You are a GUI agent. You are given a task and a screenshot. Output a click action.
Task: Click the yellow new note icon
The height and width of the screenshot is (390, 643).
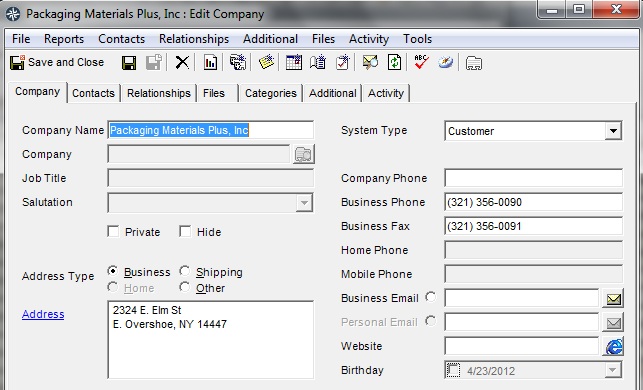266,63
